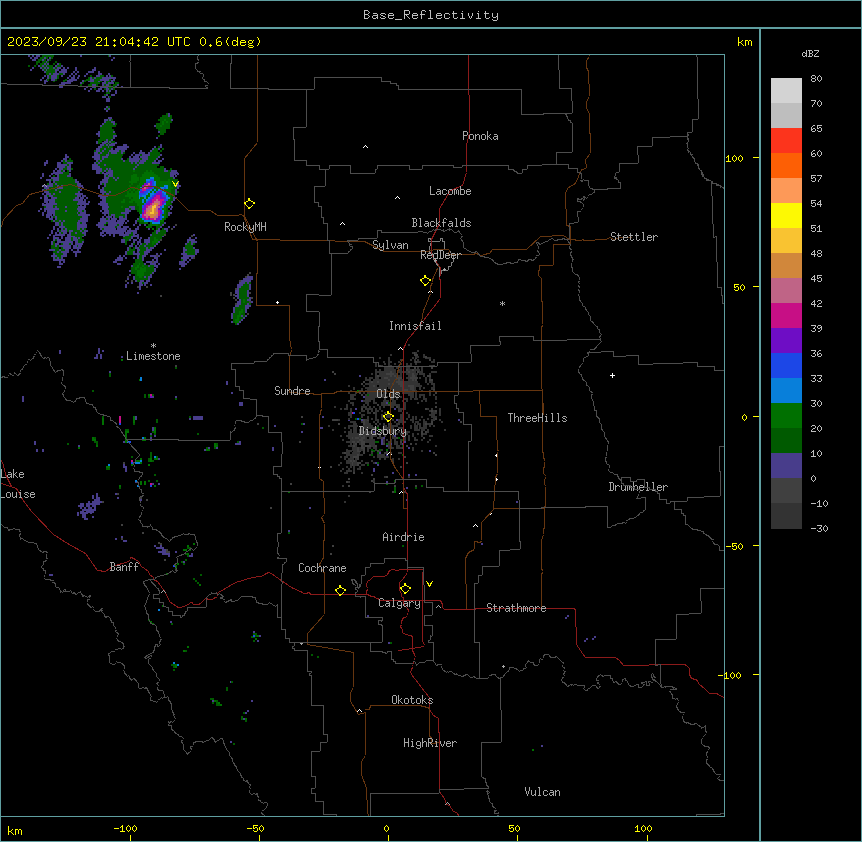Click the yellow diamond marker beside RockyMH
862x842 pixels.
pos(250,204)
